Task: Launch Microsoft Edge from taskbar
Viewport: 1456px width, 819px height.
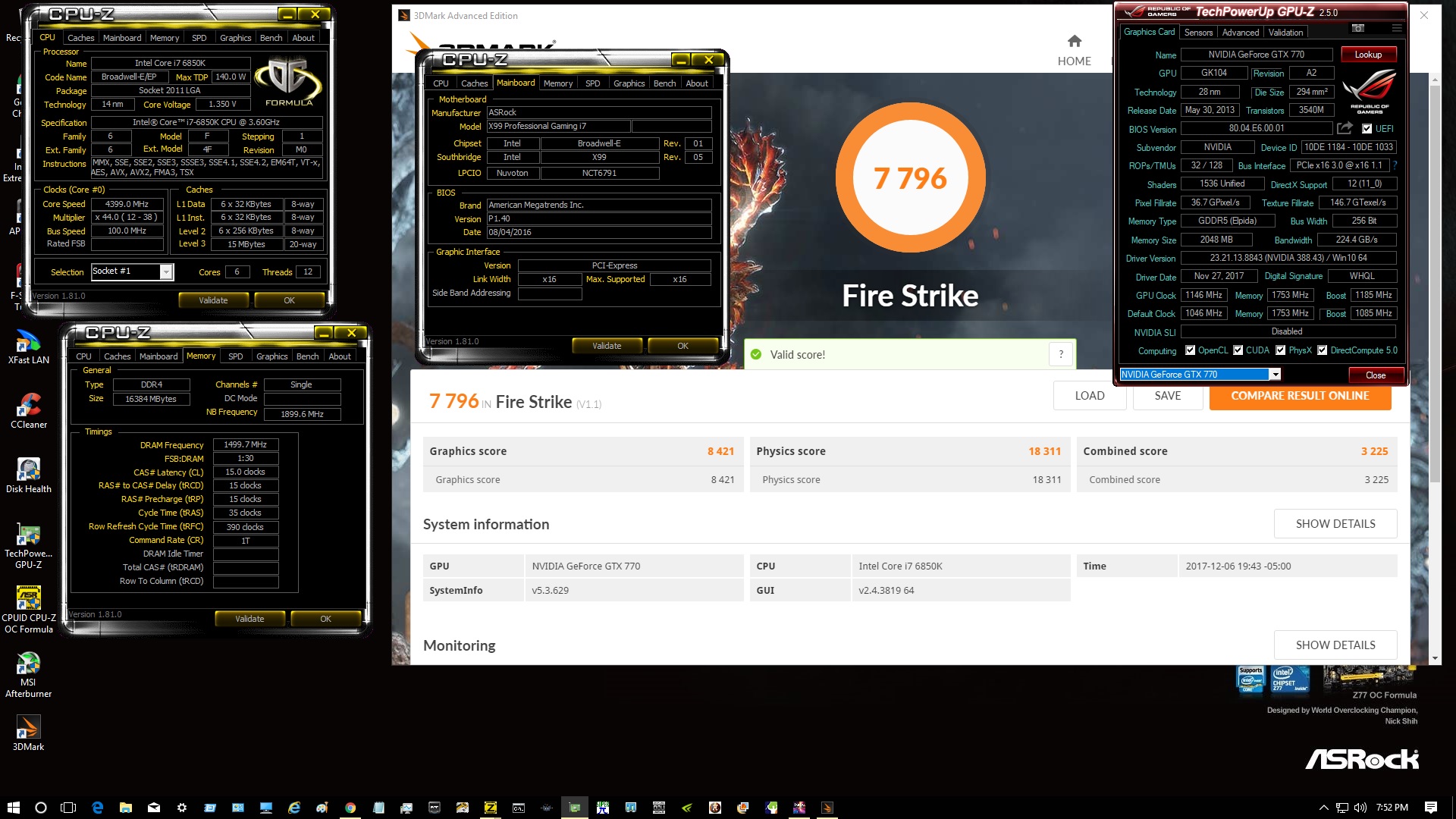Action: coord(97,808)
